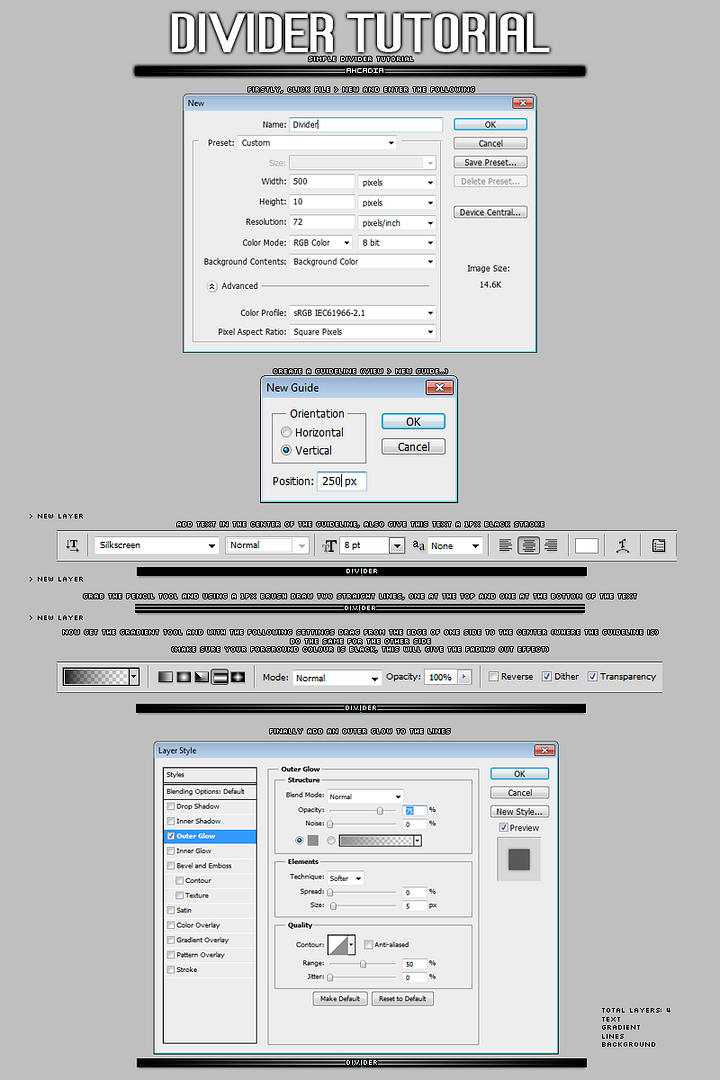
Task: Choose reflected gradient type icon
Action: click(220, 677)
